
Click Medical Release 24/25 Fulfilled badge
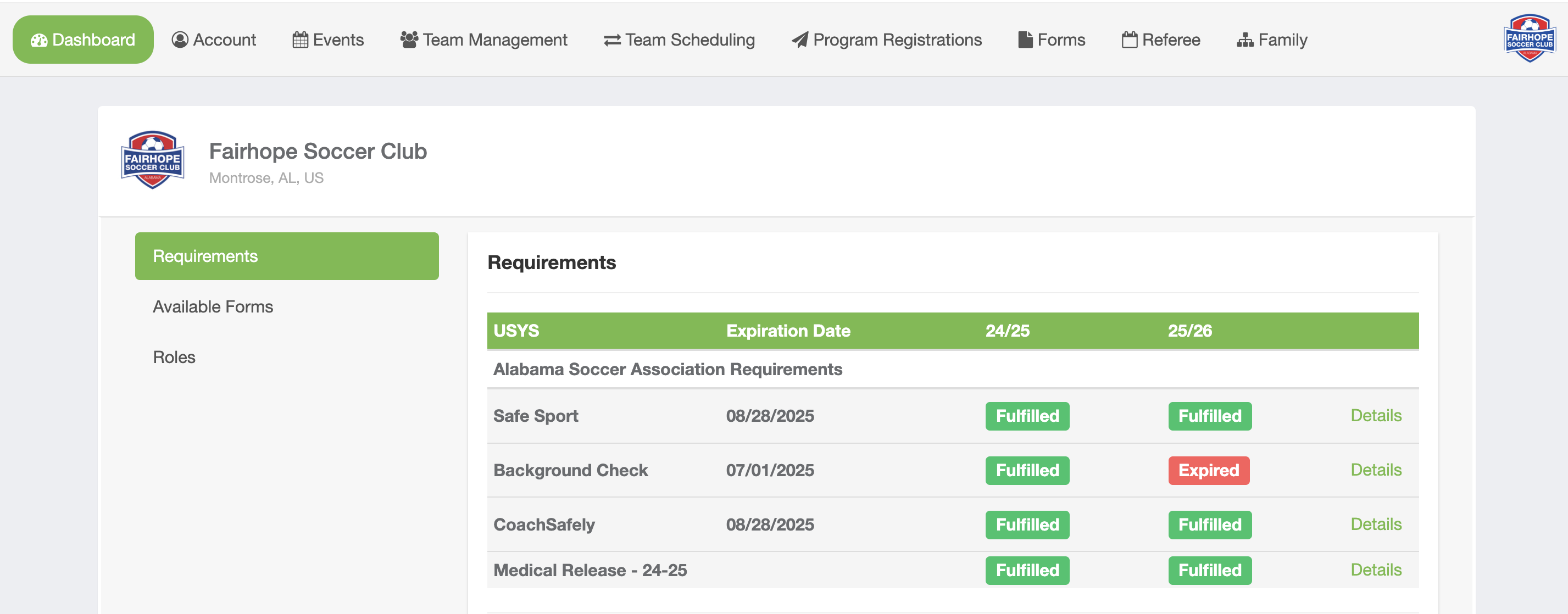[x=1027, y=570]
